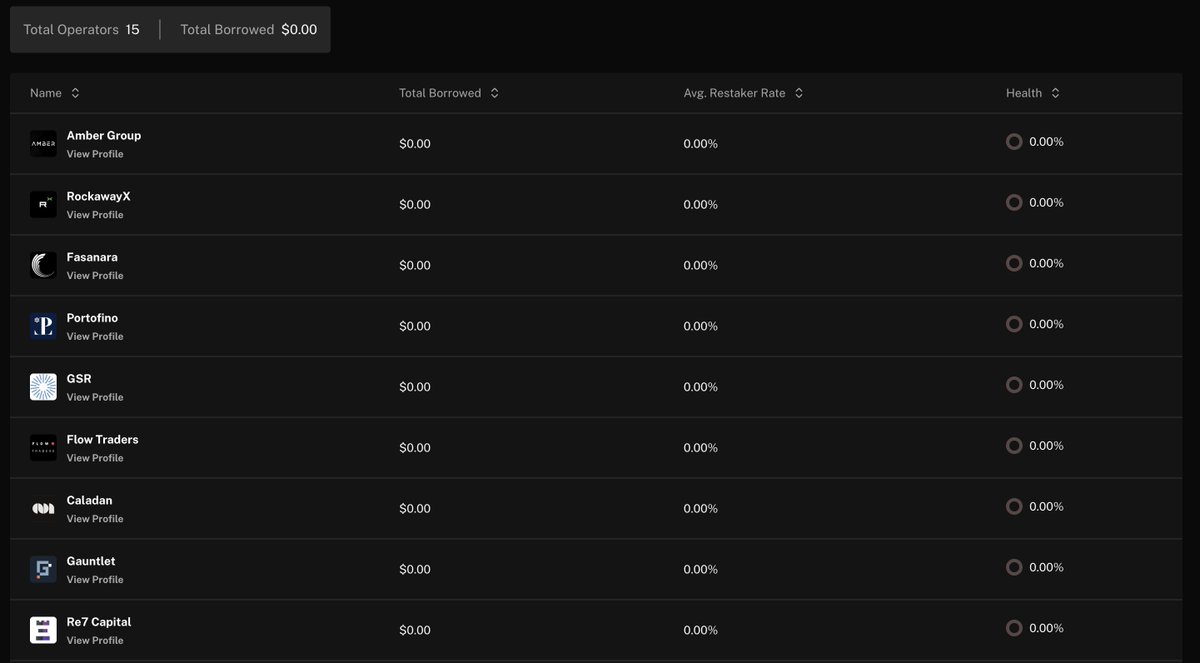
Task: Click the Portofino logo icon
Action: [x=43, y=326]
